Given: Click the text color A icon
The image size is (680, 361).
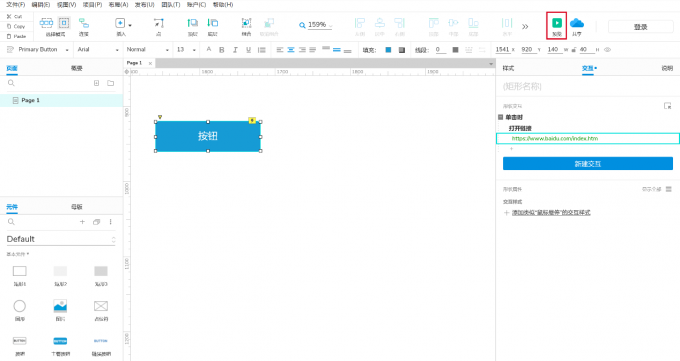Looking at the screenshot, I should coord(209,49).
